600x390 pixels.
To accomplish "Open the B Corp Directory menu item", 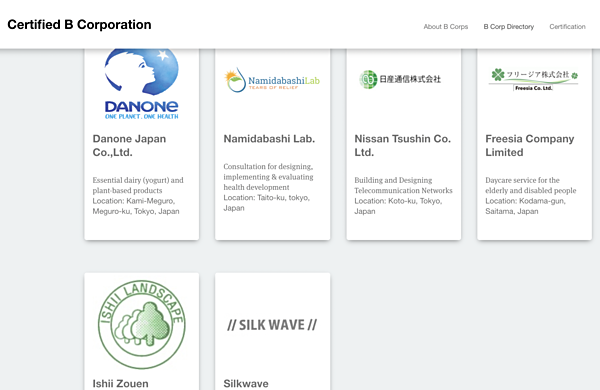I will (x=509, y=26).
